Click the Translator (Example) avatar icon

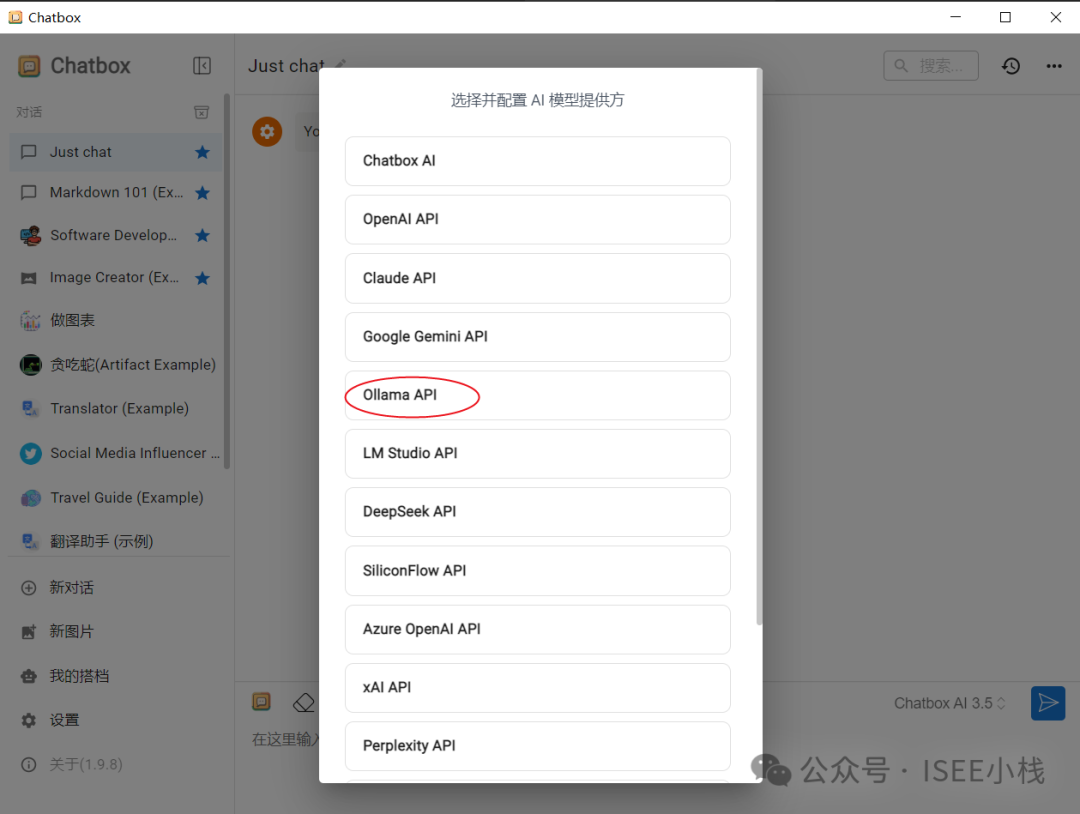coord(30,408)
